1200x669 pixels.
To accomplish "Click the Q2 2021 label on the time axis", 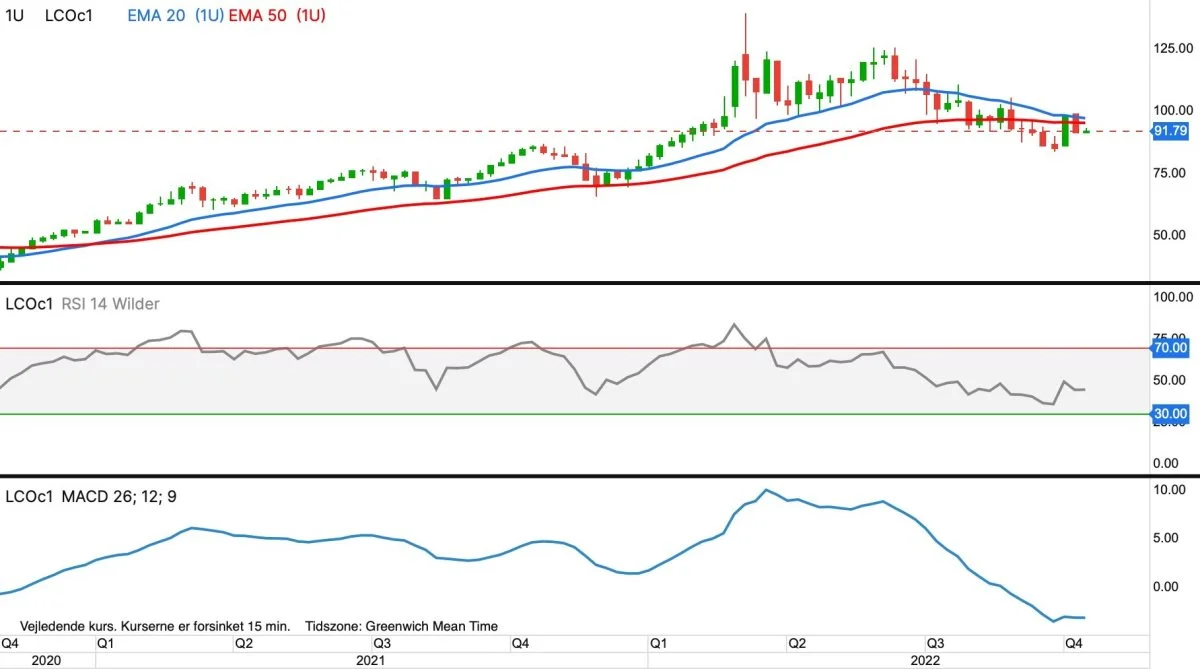I will (243, 643).
